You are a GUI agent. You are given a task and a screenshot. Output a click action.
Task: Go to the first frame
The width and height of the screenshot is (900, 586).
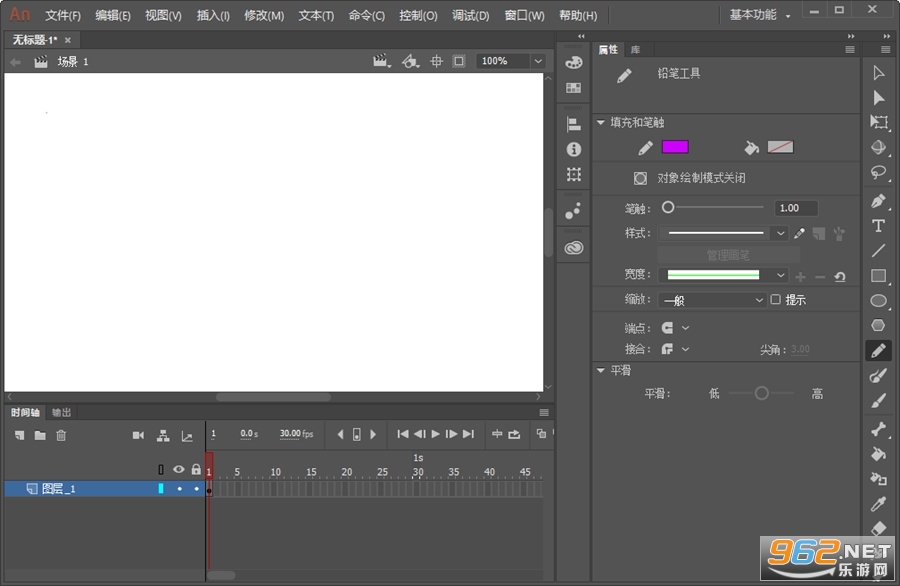click(x=403, y=434)
